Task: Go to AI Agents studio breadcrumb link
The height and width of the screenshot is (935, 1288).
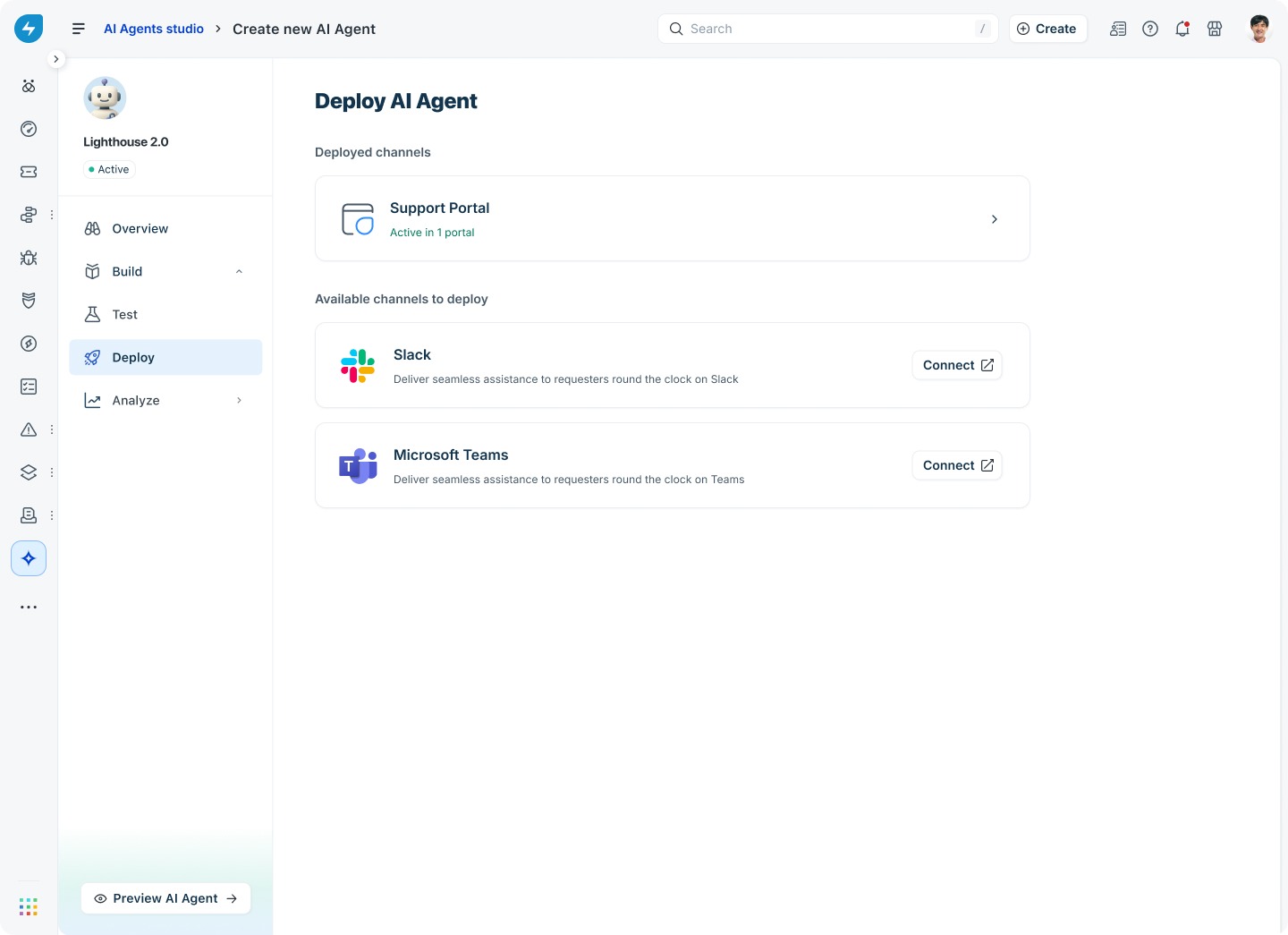Action: click(154, 29)
